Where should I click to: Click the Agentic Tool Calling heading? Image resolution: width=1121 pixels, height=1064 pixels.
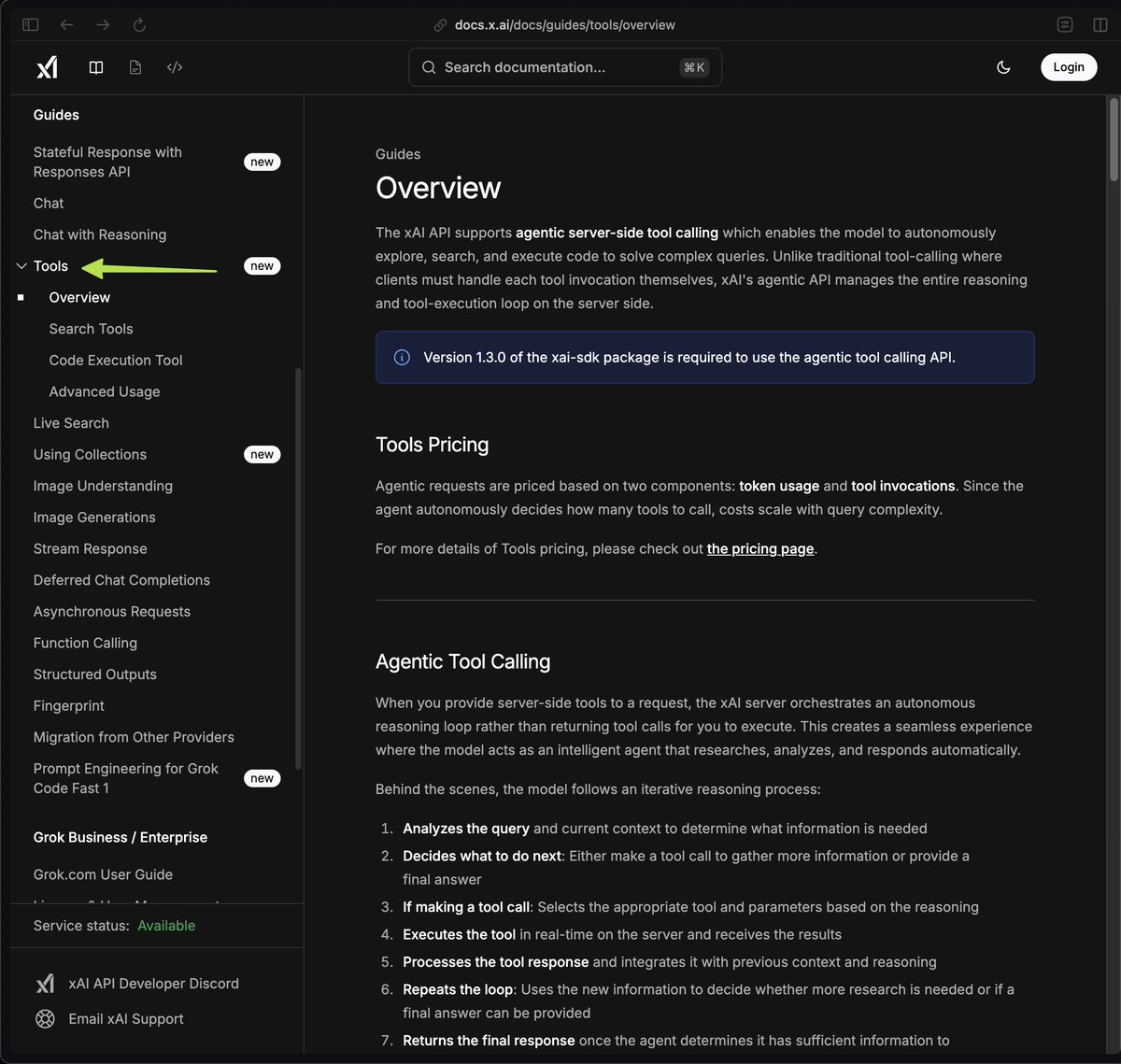coord(462,661)
